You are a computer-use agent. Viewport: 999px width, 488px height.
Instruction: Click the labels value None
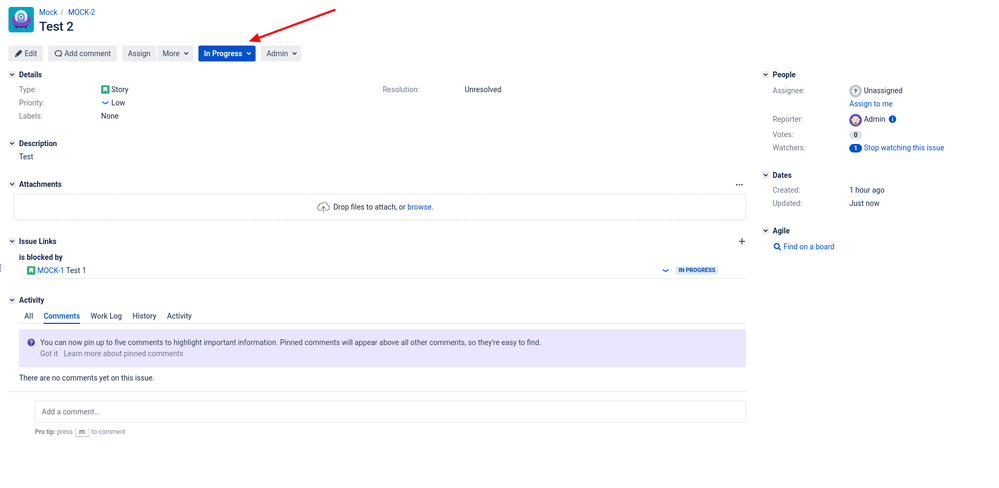coord(110,116)
